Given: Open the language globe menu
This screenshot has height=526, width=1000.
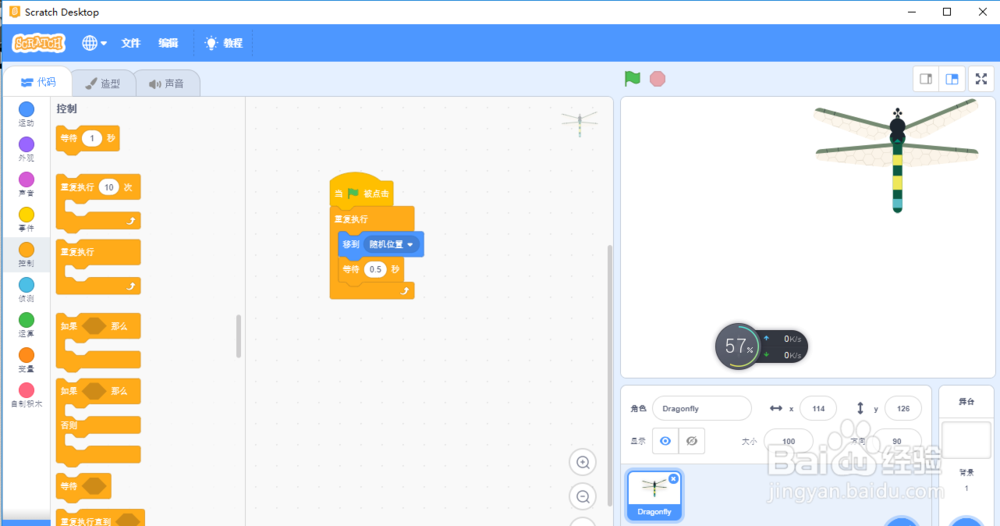Looking at the screenshot, I should 94,43.
